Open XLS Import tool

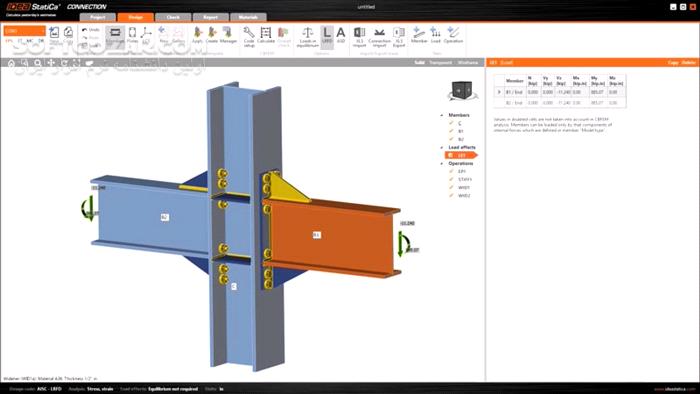(359, 36)
